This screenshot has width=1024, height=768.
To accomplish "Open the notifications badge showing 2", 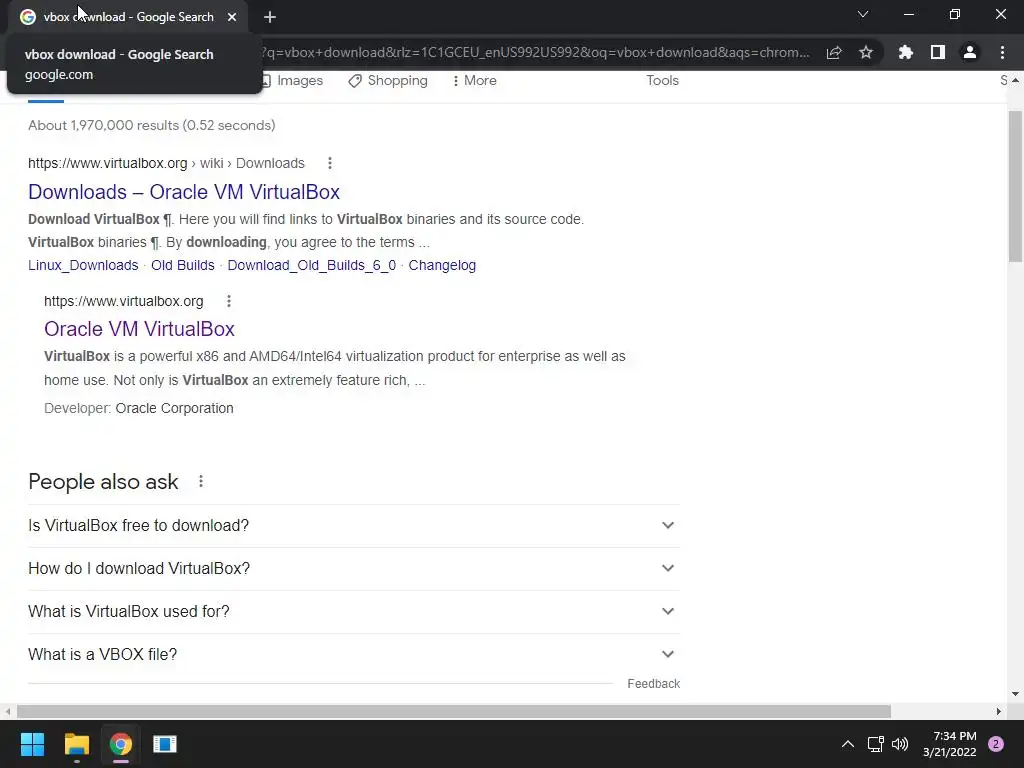I will [x=996, y=744].
